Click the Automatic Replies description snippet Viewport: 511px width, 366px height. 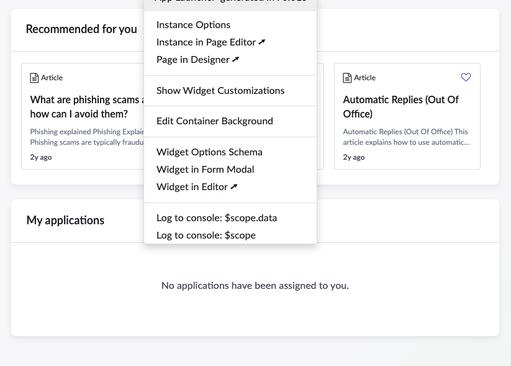[406, 137]
